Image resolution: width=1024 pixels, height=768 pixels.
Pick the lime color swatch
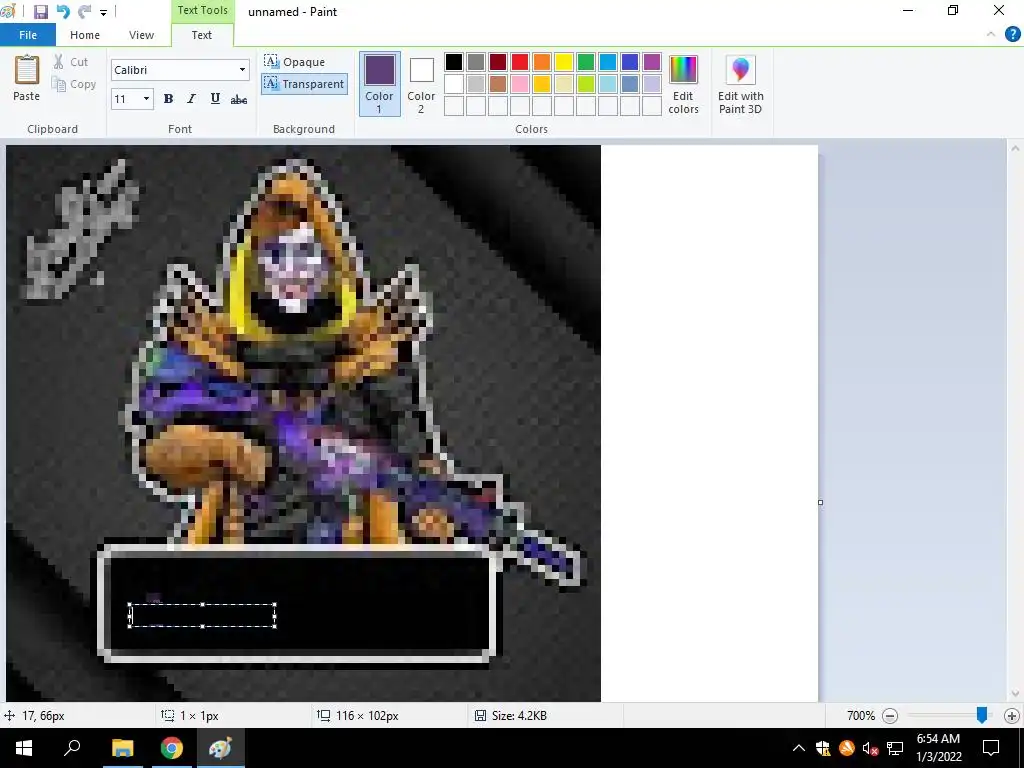[586, 84]
